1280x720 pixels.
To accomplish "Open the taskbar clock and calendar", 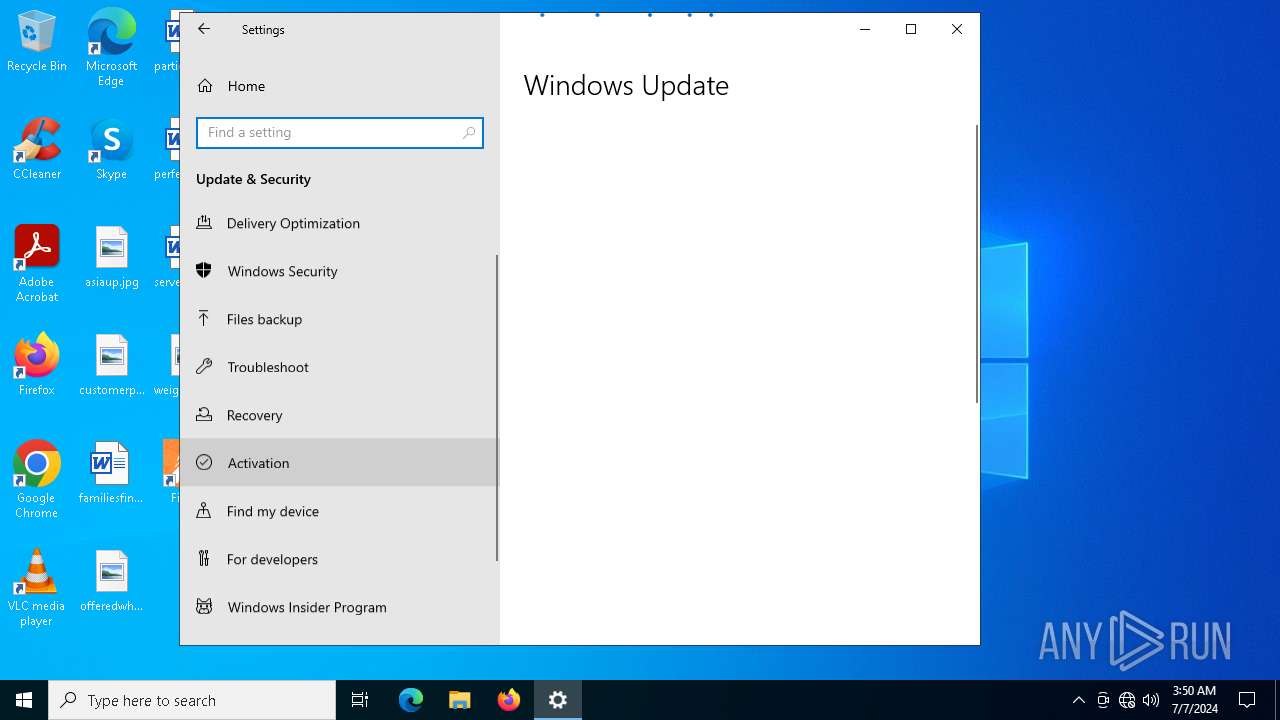I will coord(1194,700).
